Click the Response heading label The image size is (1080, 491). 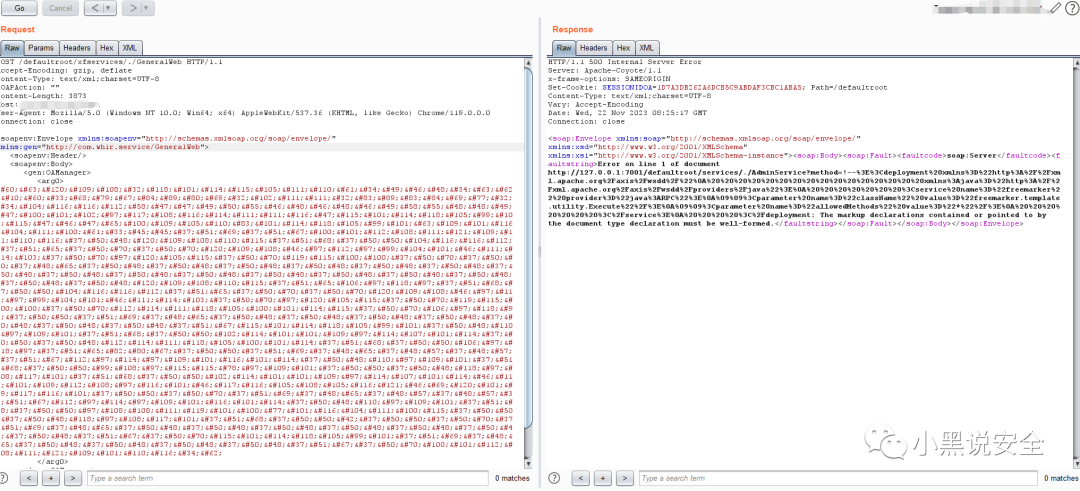572,30
